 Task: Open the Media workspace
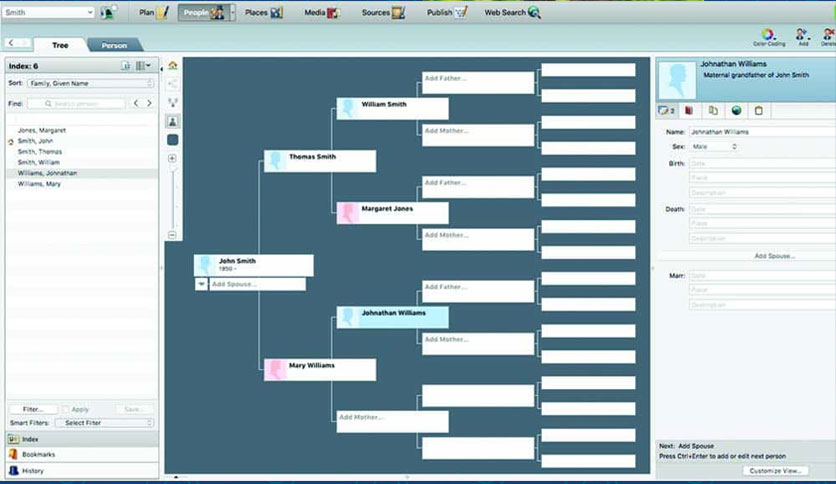(321, 12)
